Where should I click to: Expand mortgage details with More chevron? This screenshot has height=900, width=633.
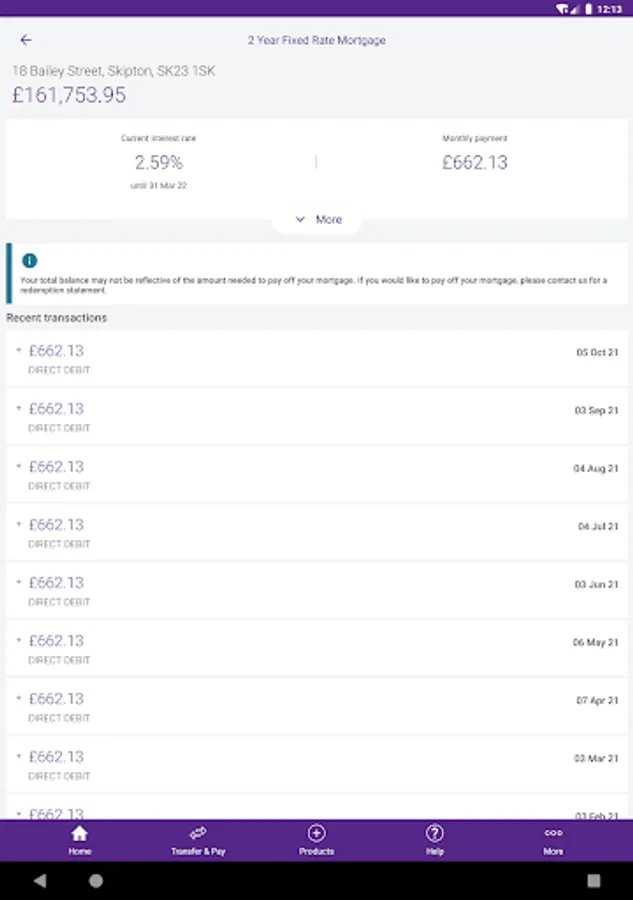tap(317, 219)
